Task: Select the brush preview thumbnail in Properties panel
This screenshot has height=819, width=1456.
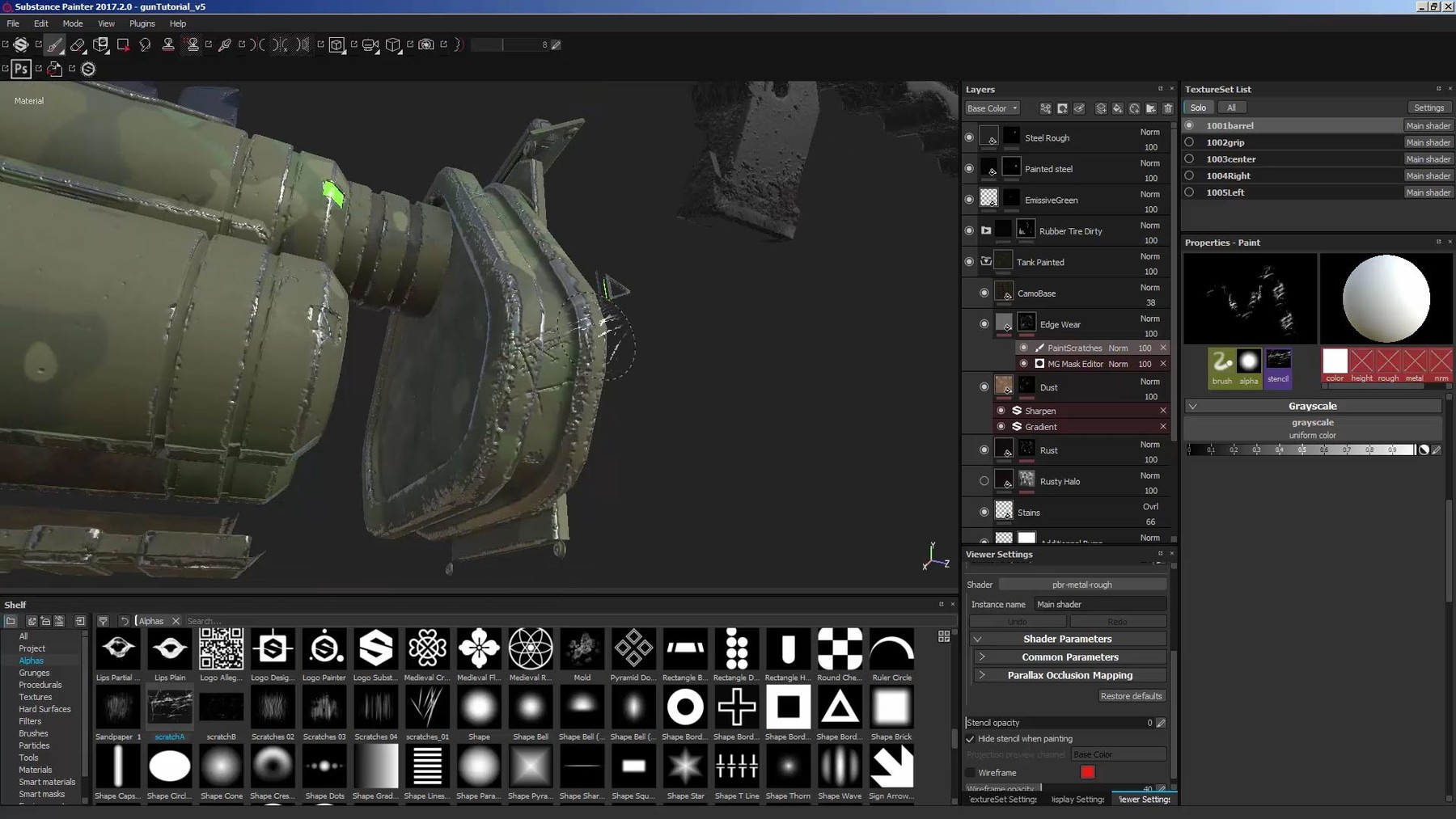Action: point(1222,364)
